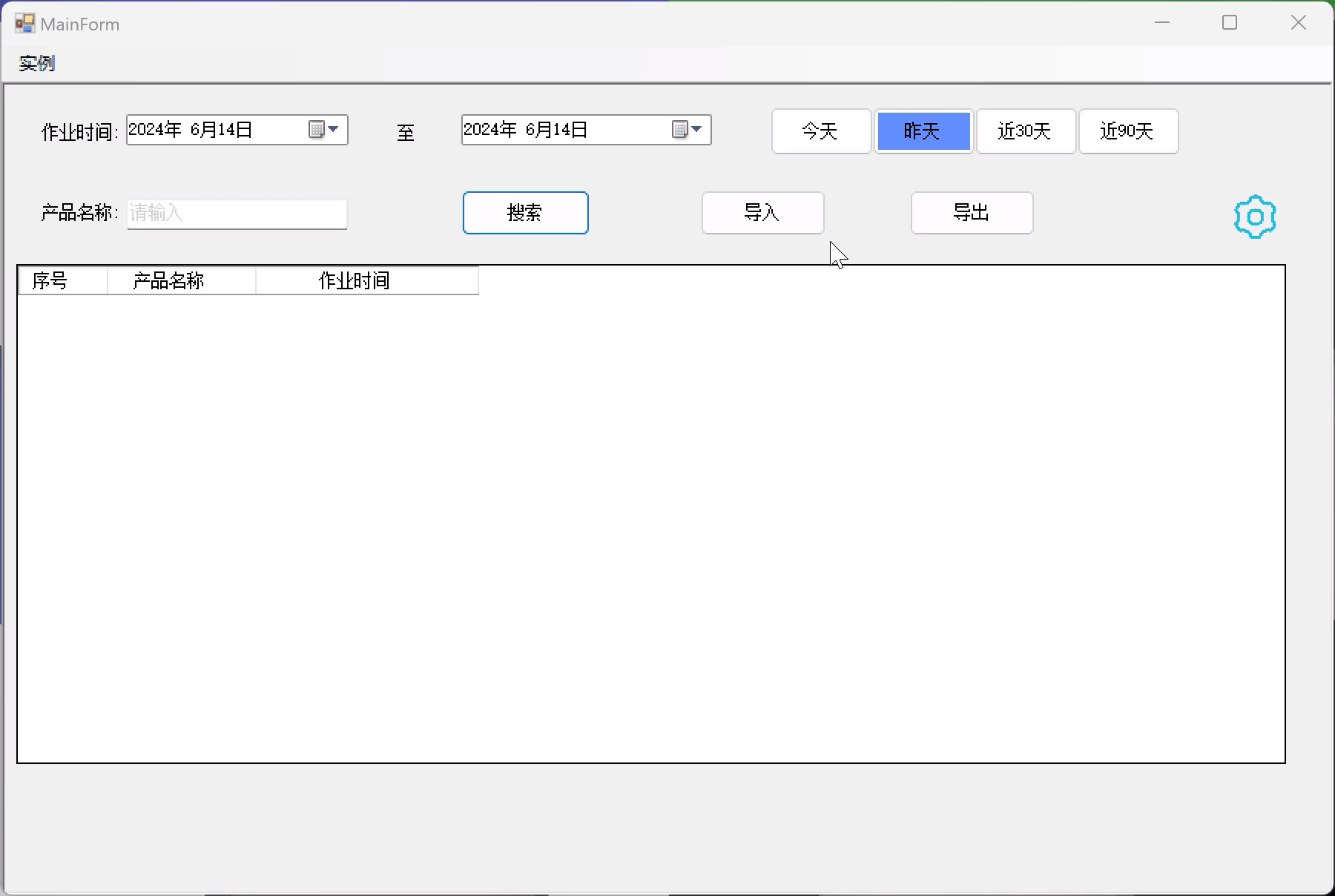
Task: Open calendar dropdown of end date picker
Action: pos(688,130)
